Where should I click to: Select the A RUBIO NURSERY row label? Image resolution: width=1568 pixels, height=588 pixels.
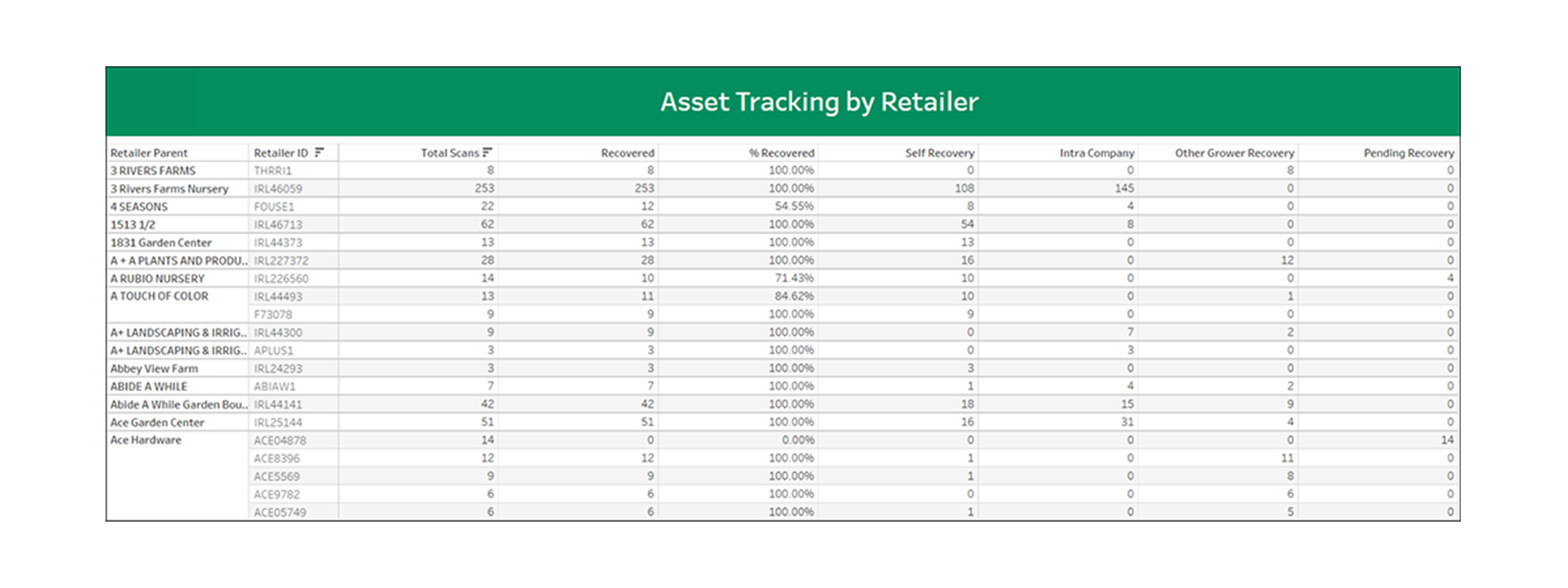[158, 279]
